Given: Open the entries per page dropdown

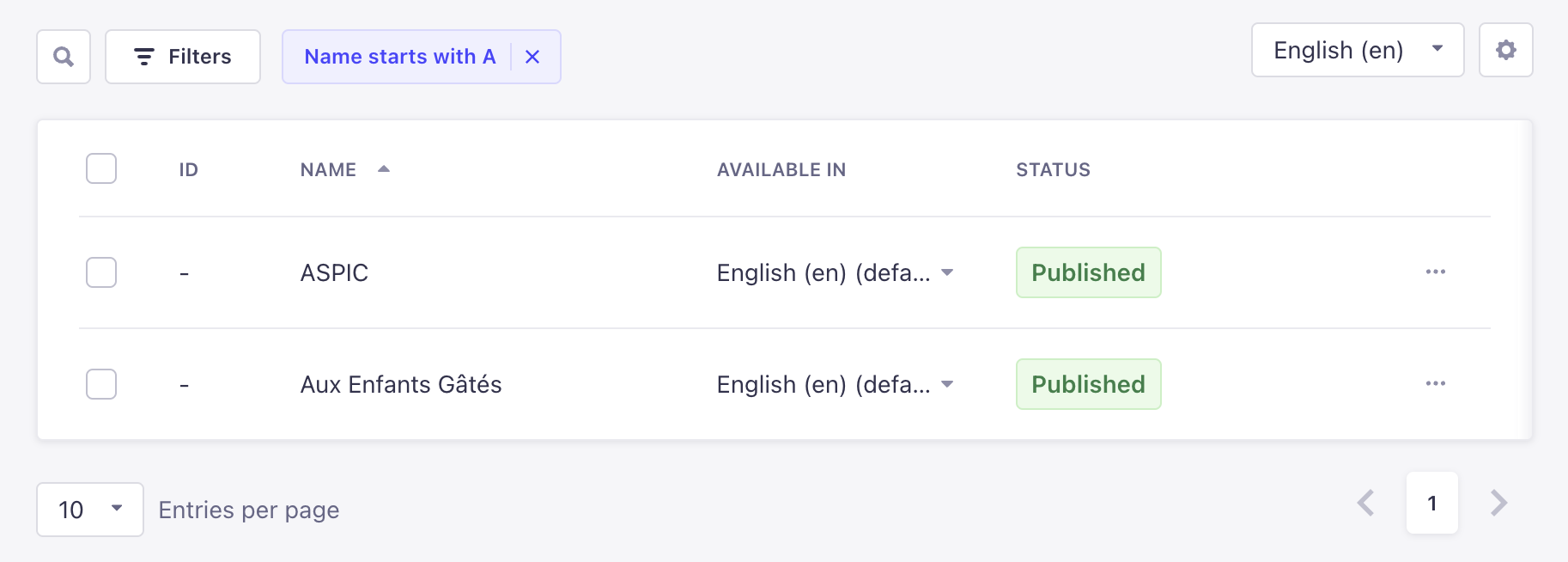Looking at the screenshot, I should [x=89, y=509].
